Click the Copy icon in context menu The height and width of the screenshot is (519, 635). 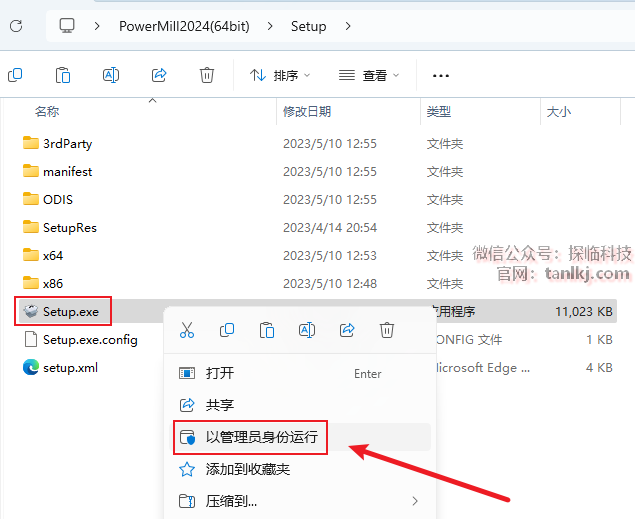coord(227,330)
